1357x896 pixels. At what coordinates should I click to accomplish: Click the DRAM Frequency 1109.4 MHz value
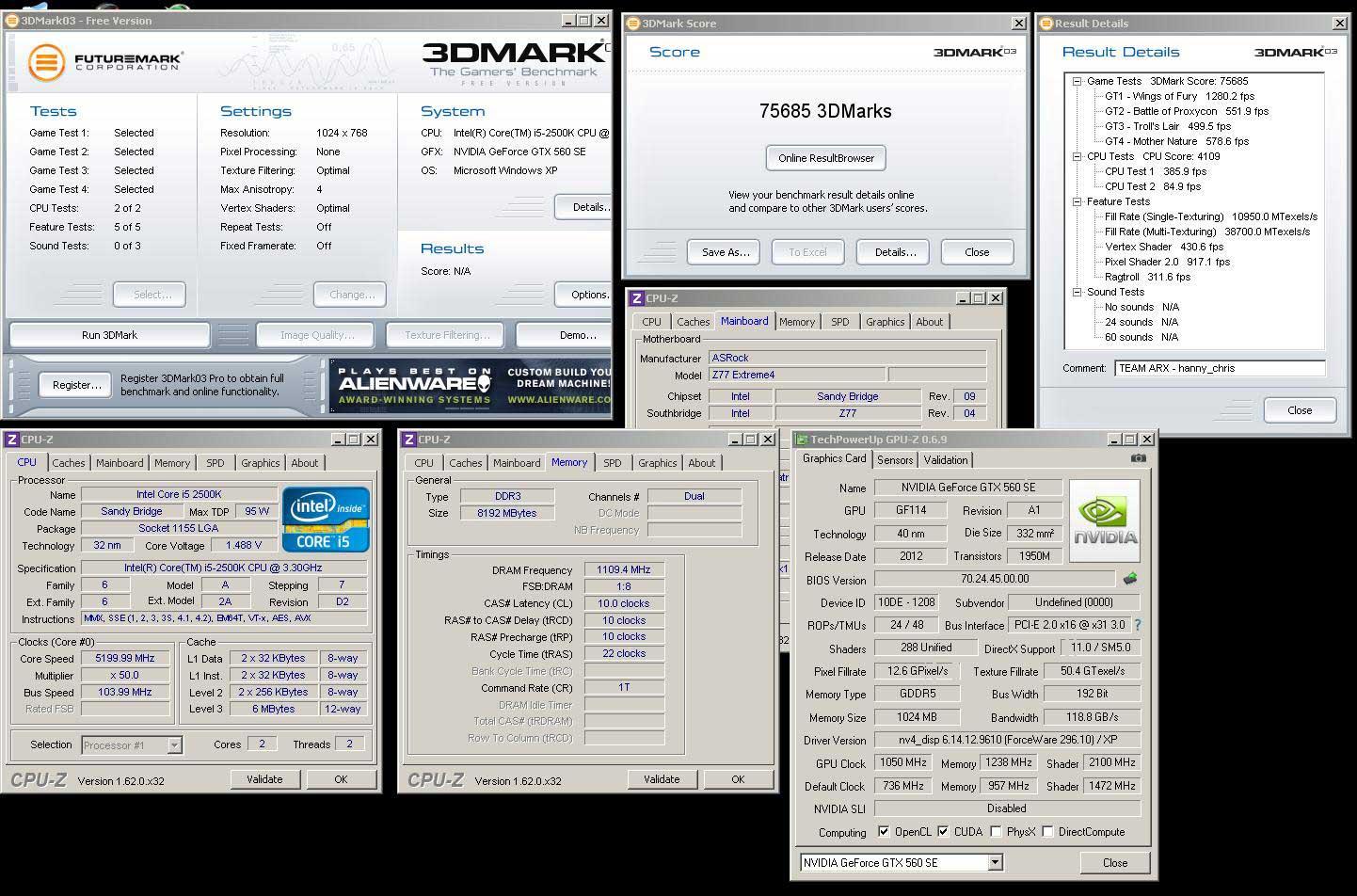click(624, 569)
